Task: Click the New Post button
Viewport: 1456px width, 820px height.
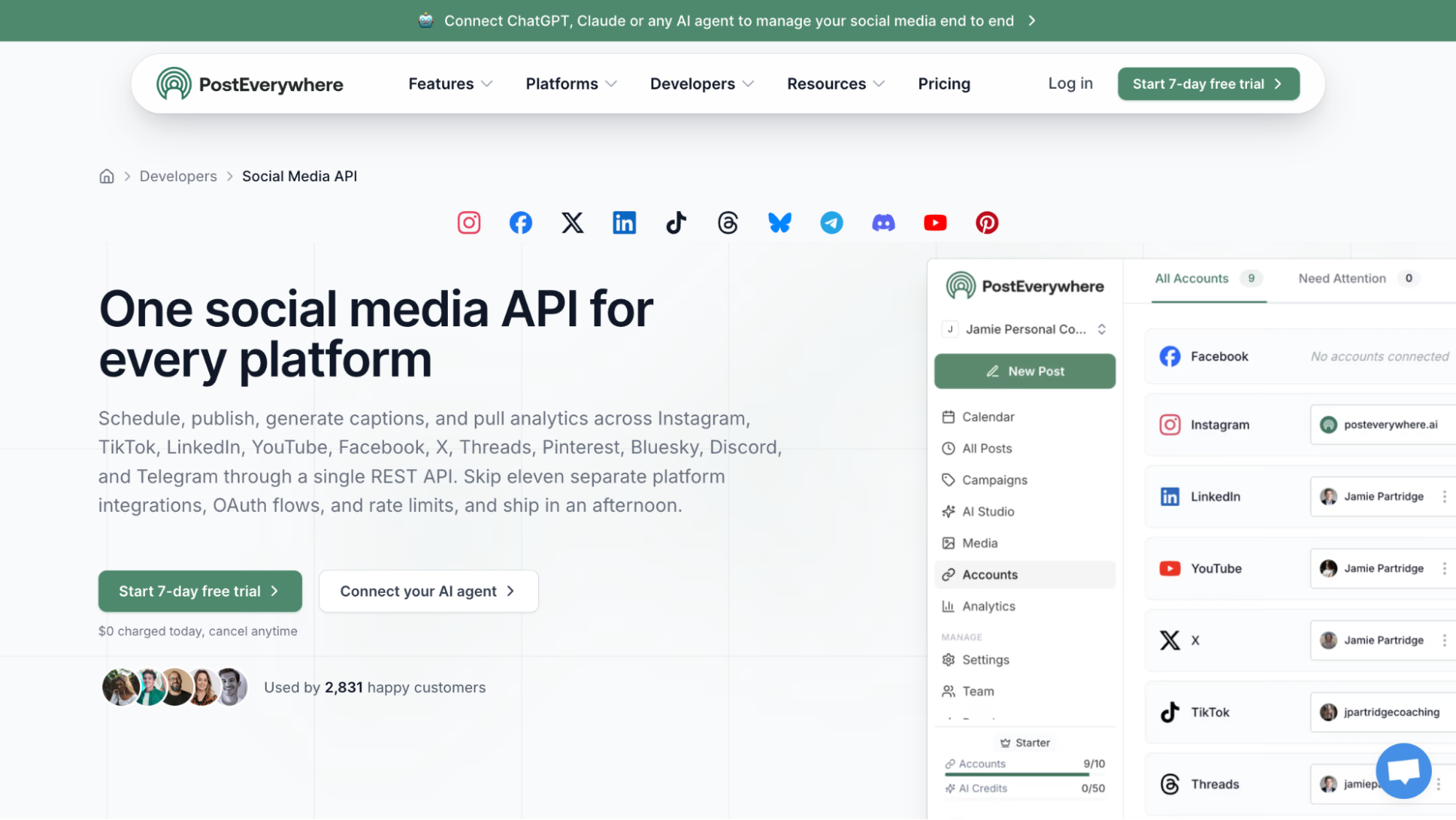Action: click(x=1025, y=371)
